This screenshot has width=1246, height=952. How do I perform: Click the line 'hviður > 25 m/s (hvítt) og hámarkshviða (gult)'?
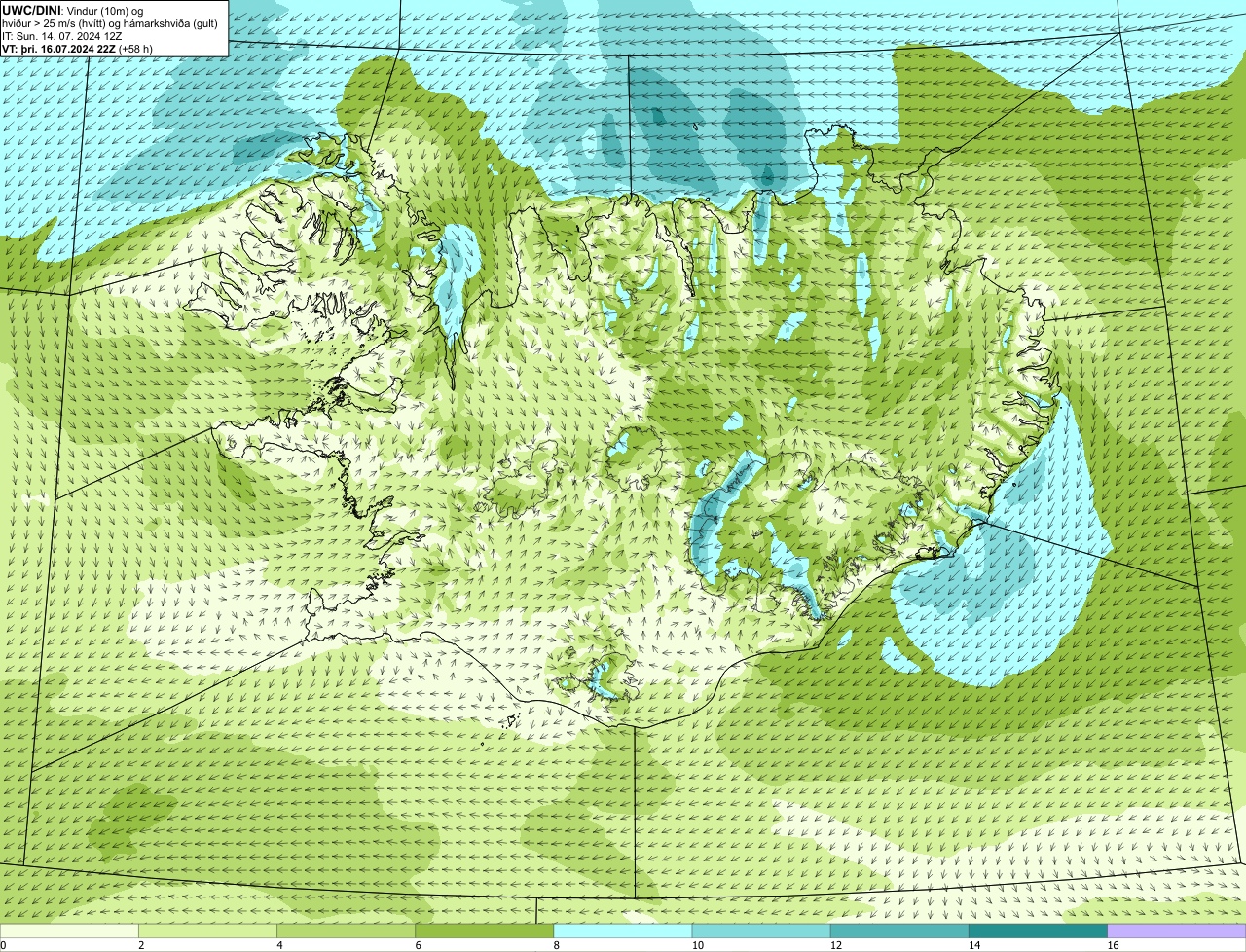[110, 23]
